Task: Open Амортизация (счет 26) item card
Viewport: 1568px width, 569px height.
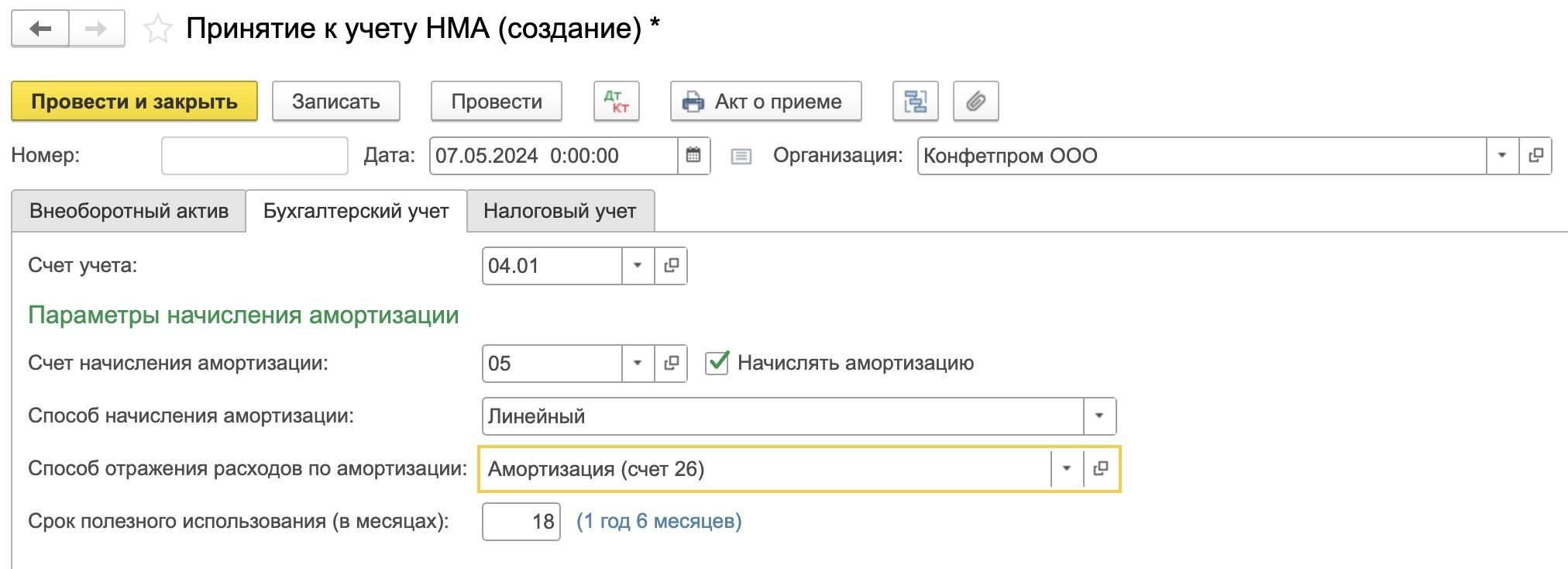Action: (x=1100, y=469)
